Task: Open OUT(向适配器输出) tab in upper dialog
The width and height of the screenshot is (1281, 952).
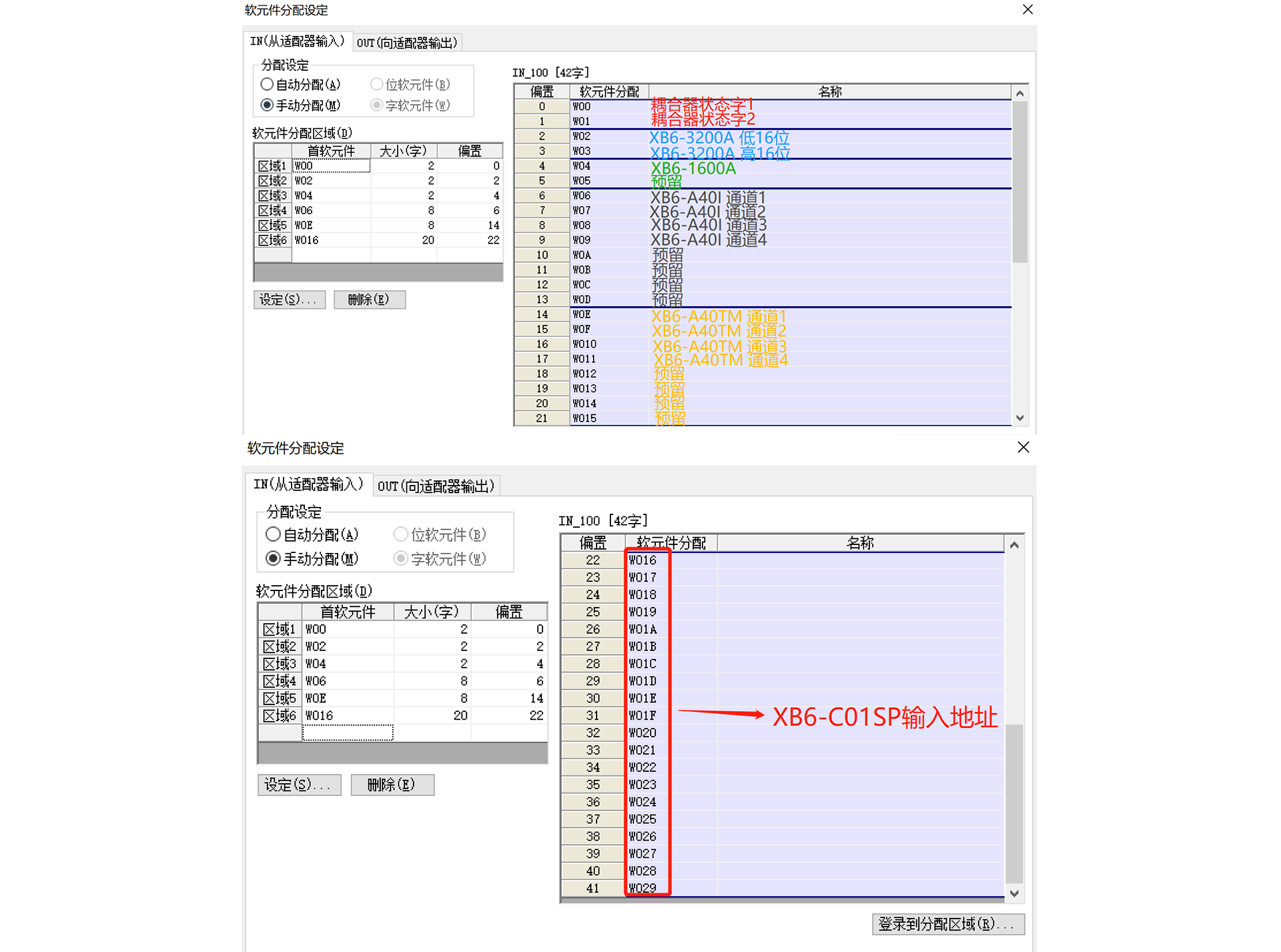Action: 407,43
